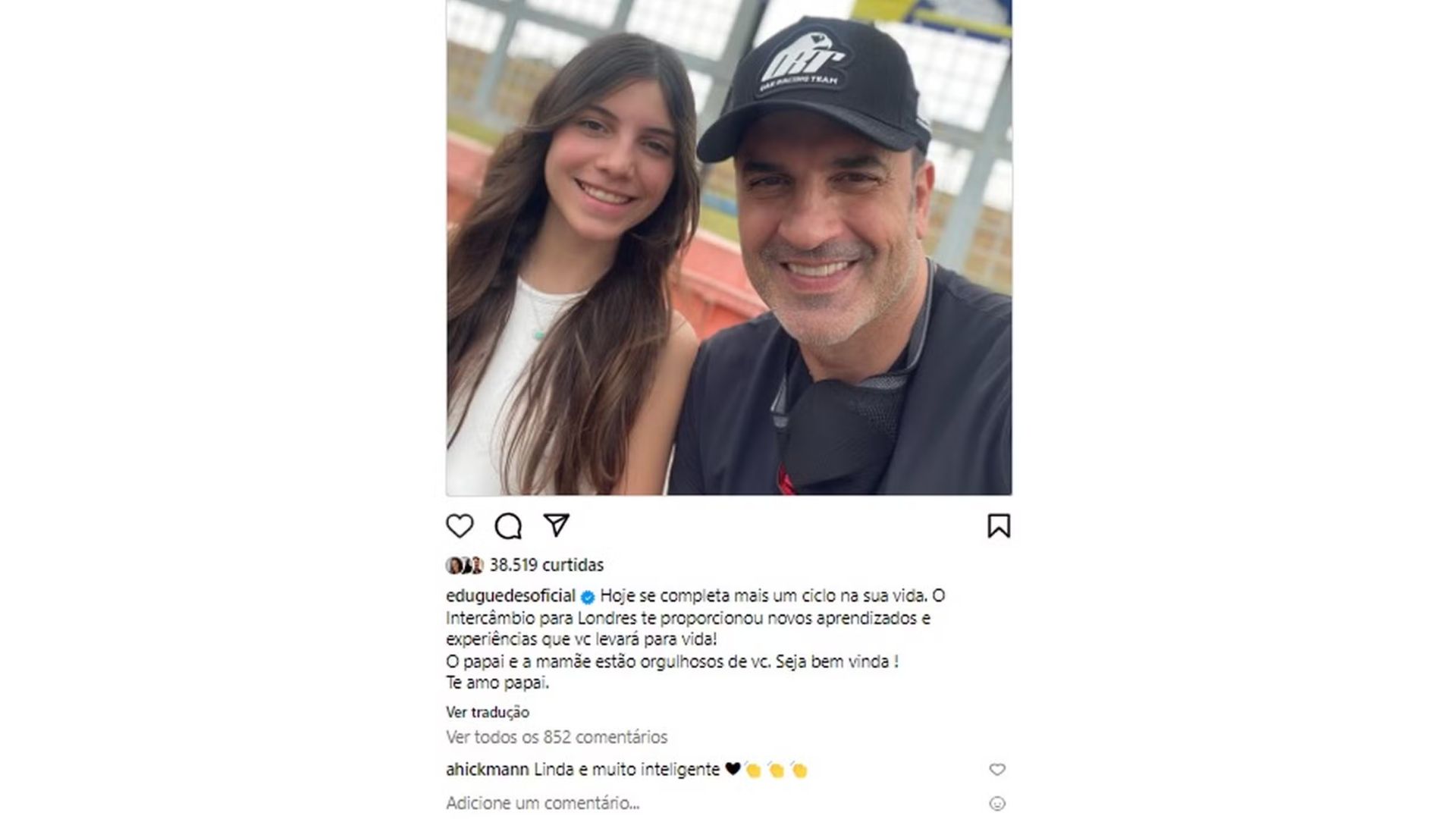Expand Ver todos os 852 comentários
The image size is (1456, 819).
[x=557, y=737]
